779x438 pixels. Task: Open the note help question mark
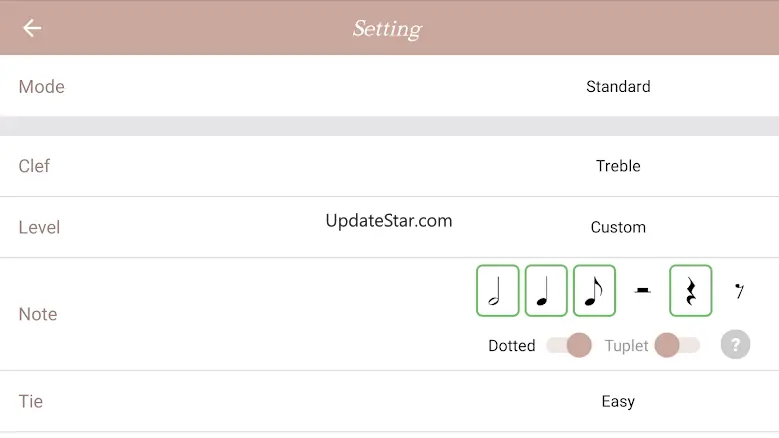735,344
